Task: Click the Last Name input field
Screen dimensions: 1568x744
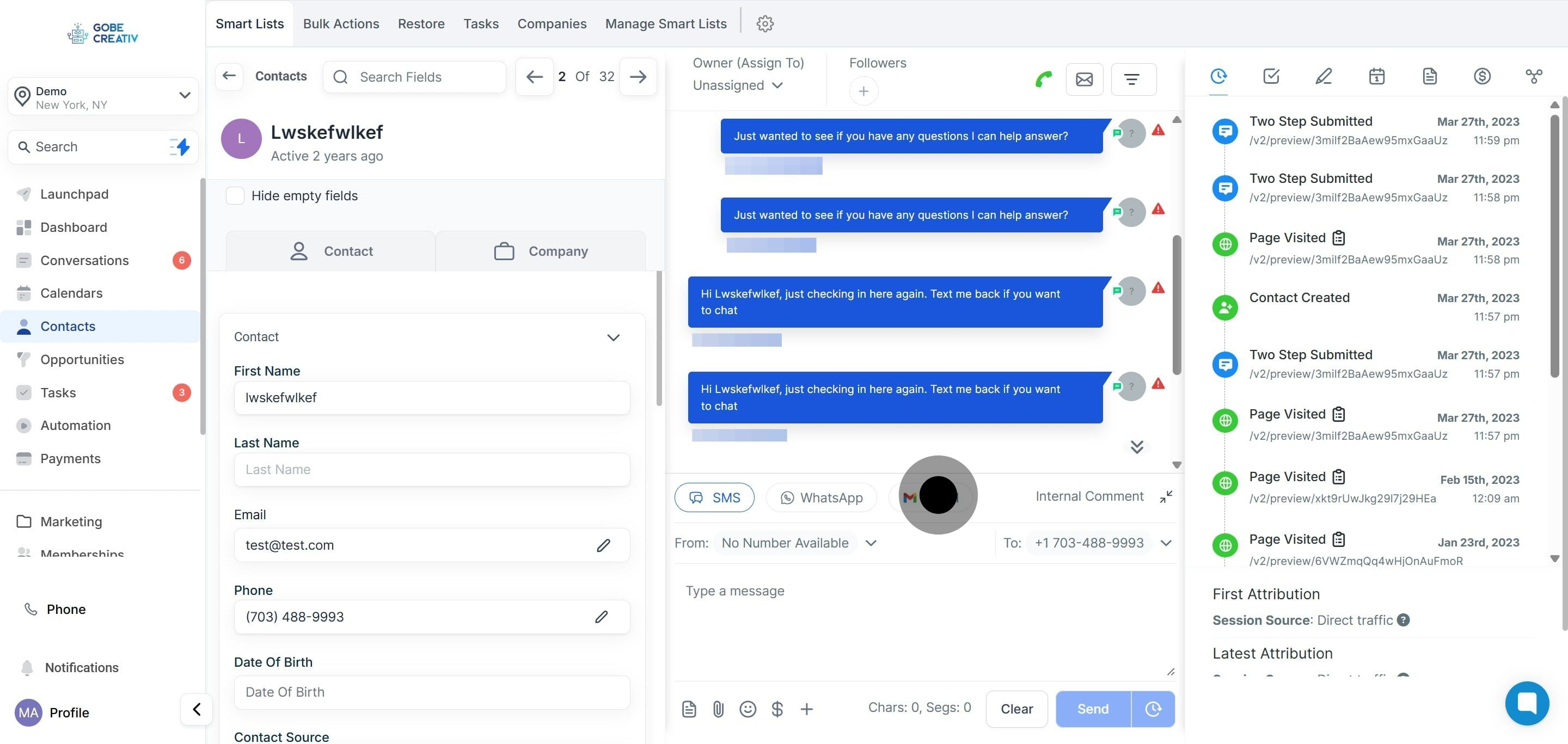Action: coord(432,470)
